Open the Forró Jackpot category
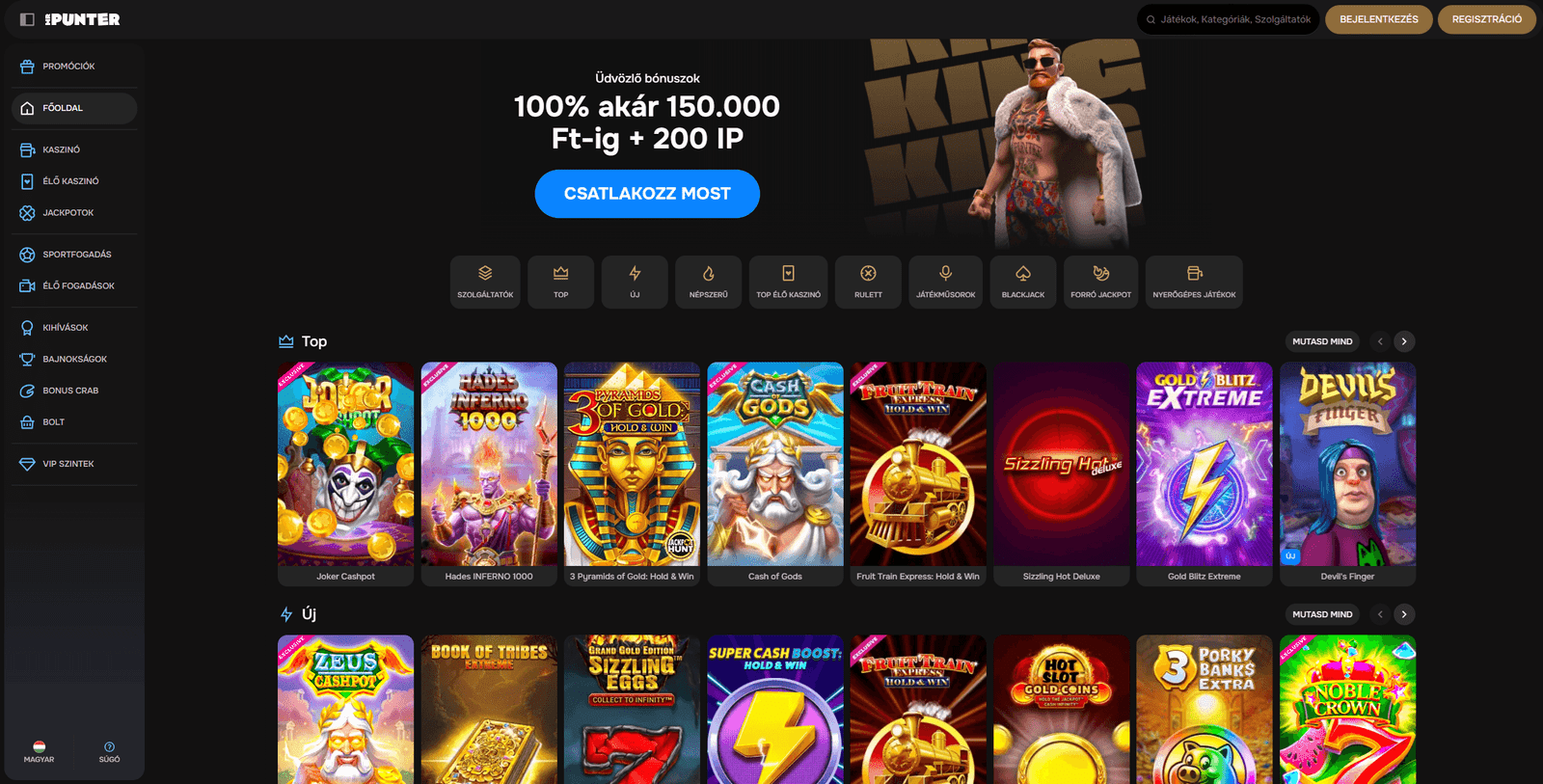Viewport: 1543px width, 784px height. pyautogui.click(x=1101, y=282)
